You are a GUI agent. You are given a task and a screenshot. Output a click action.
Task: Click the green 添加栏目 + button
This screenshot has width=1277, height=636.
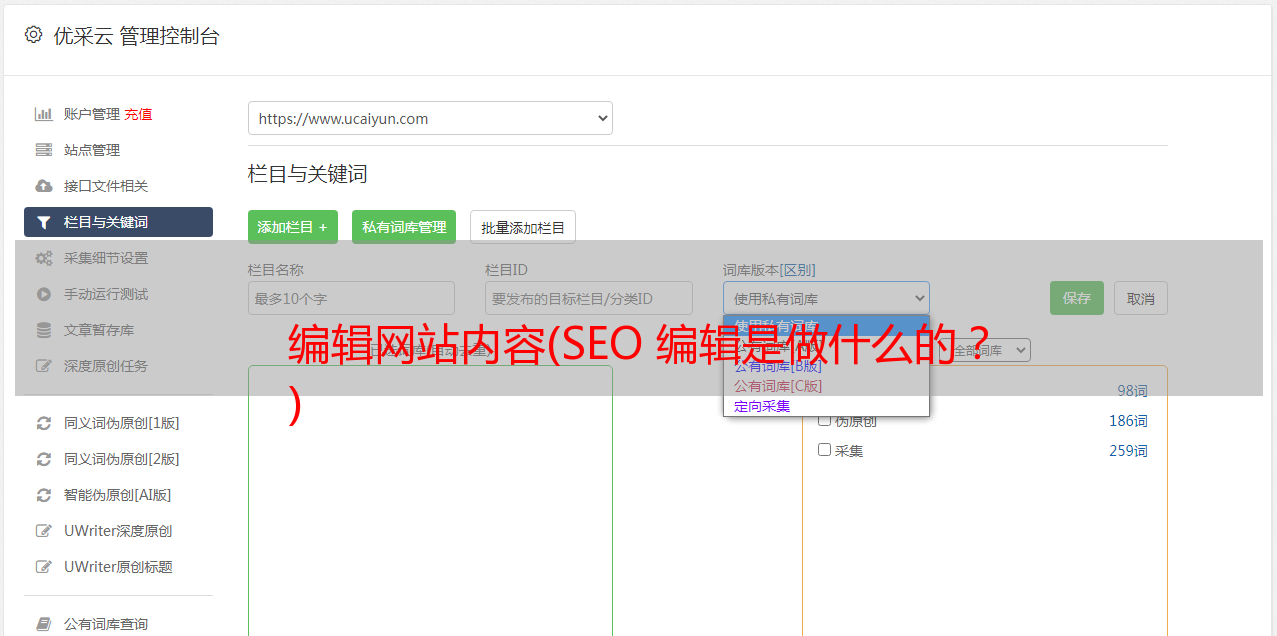point(293,227)
